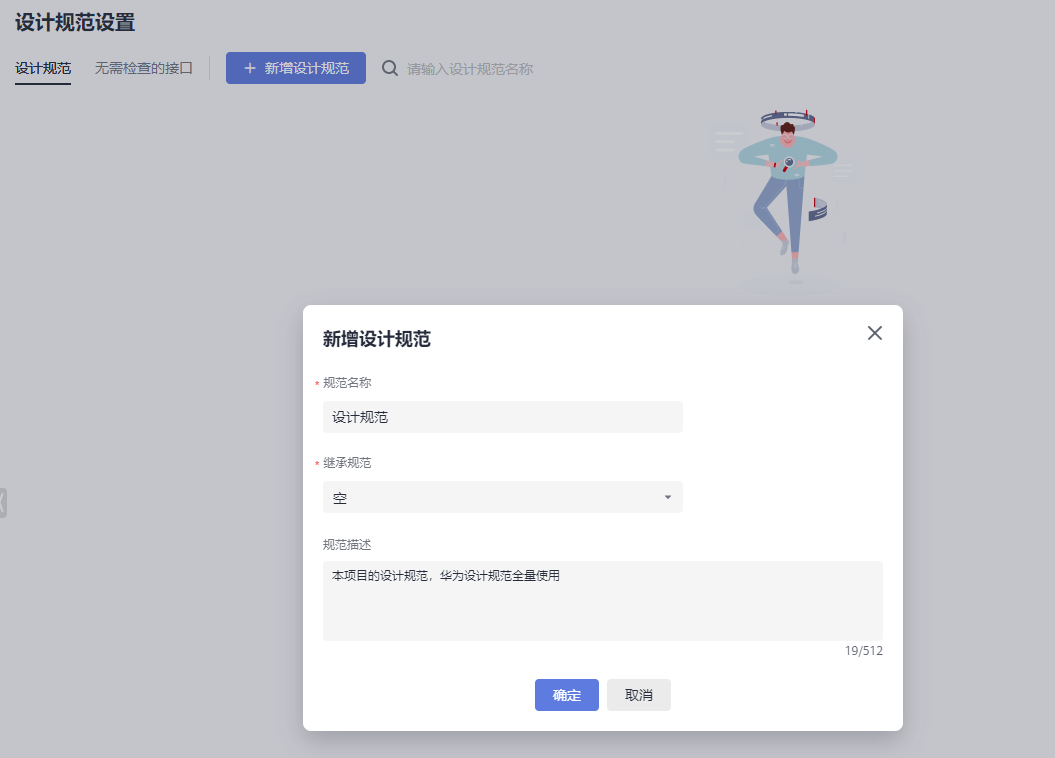Focus the 规范名称 input field
The width and height of the screenshot is (1055, 758).
click(503, 417)
